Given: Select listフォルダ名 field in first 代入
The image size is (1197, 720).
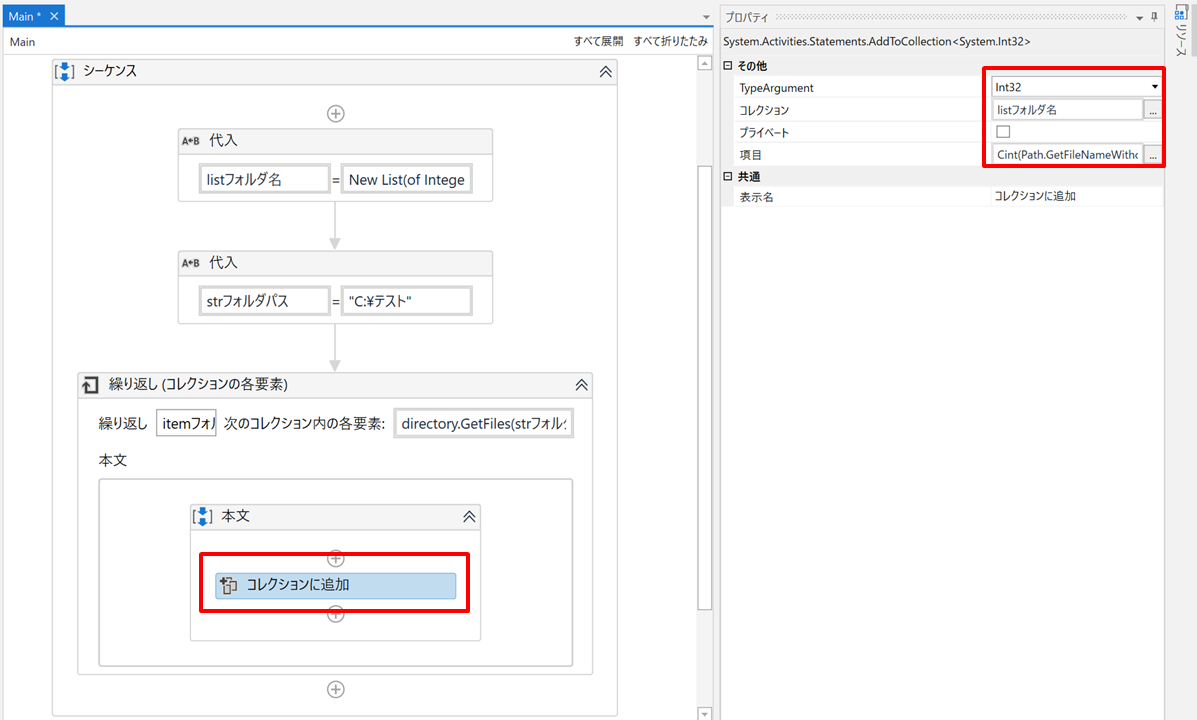Looking at the screenshot, I should point(264,179).
